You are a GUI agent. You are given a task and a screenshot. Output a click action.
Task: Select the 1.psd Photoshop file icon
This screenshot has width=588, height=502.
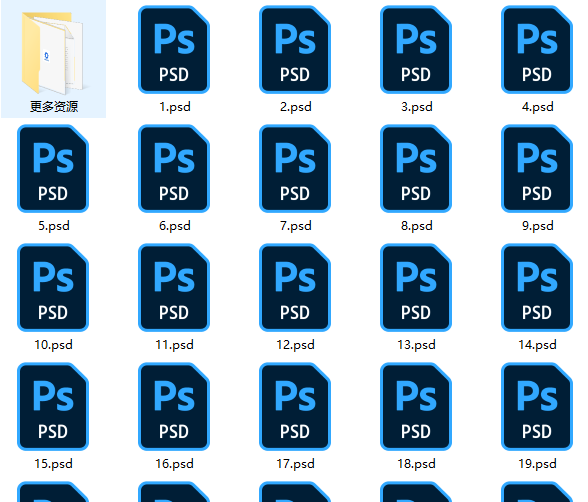(174, 49)
